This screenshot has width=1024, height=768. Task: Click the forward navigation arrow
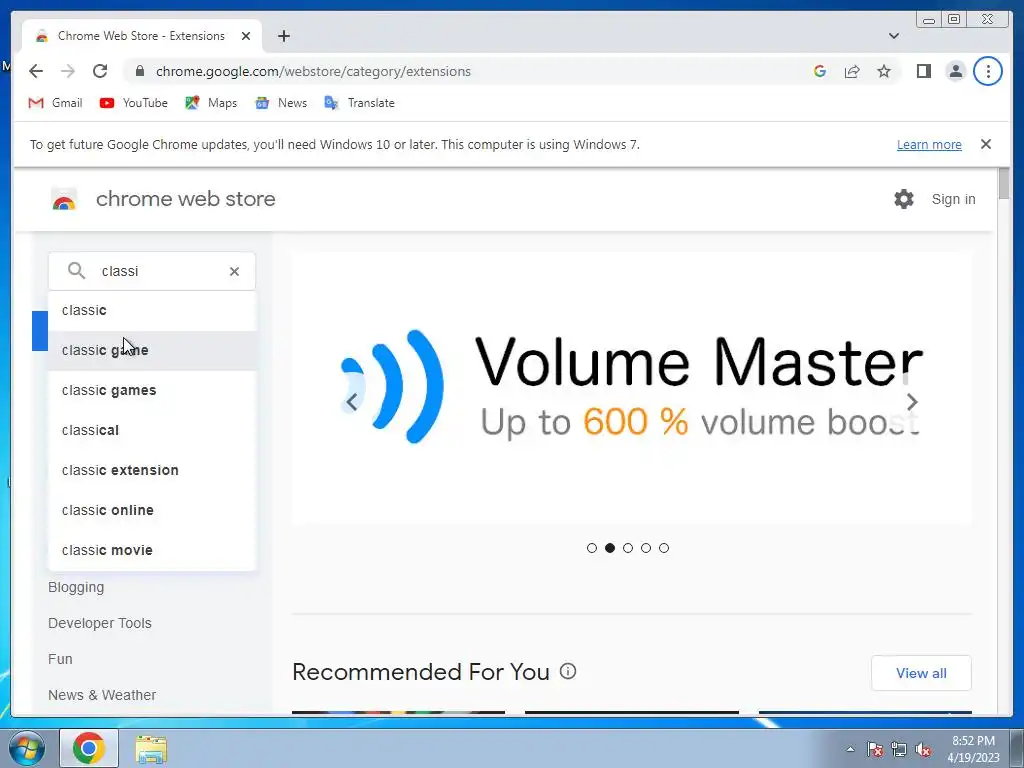tap(68, 71)
